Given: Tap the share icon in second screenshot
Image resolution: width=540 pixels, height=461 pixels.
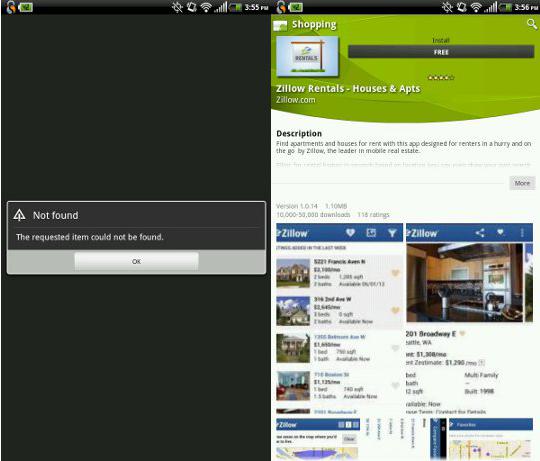Looking at the screenshot, I should click(480, 233).
